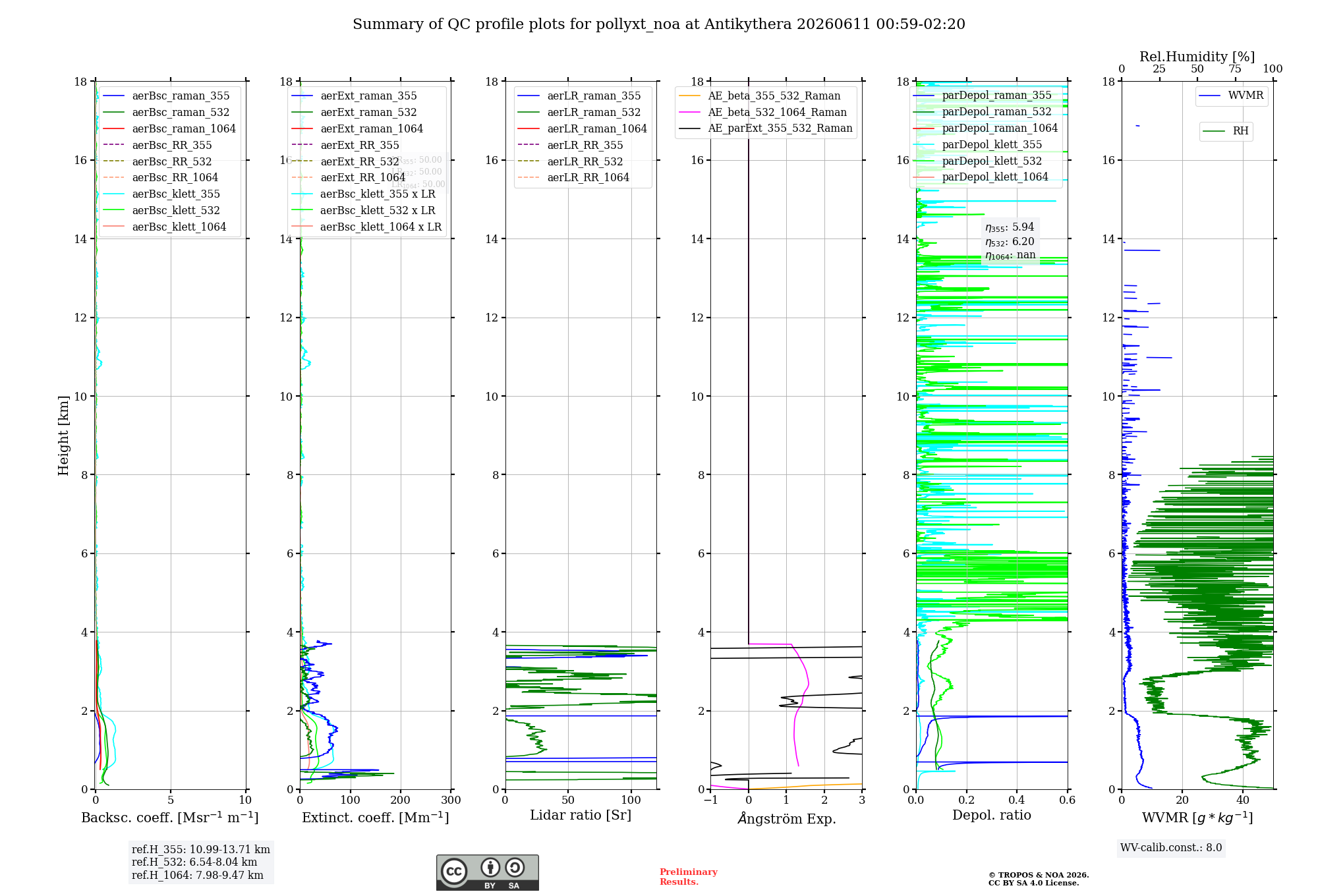The image size is (1318, 896).
Task: Click legend entry aerLR_raman_532
Action: pyautogui.click(x=580, y=113)
